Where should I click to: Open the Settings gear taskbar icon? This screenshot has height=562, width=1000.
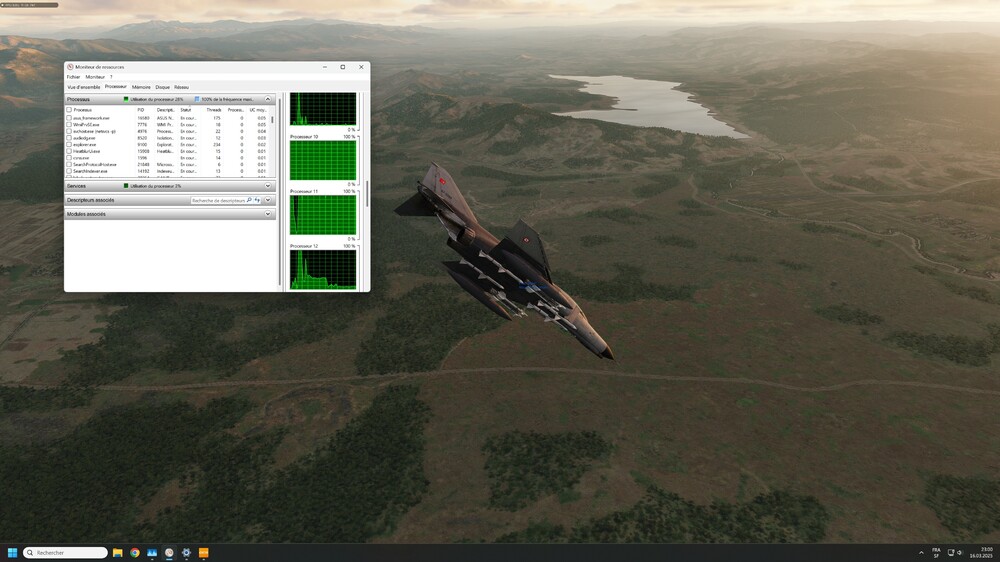point(186,552)
